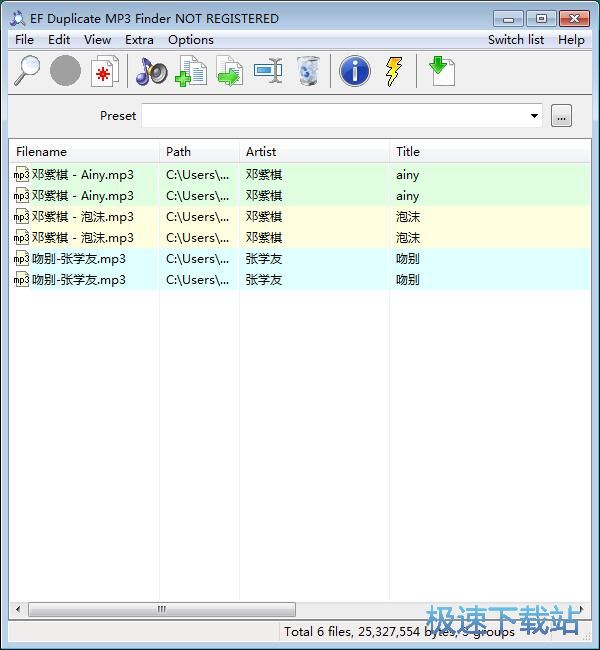Select first 邓紫棋 - 泡沫.mp3 row
The height and width of the screenshot is (650, 600).
point(300,217)
